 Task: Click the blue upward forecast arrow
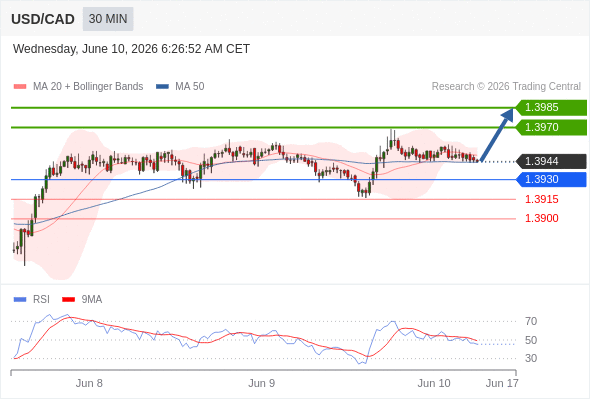(497, 135)
